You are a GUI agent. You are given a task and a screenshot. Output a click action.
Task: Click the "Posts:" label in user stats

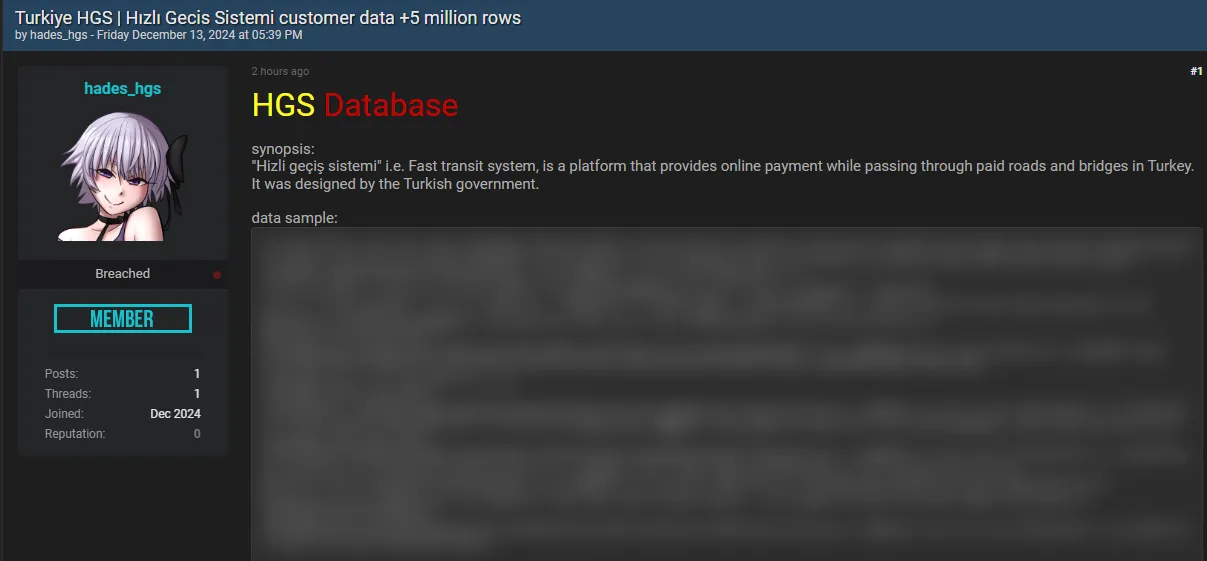click(x=61, y=374)
